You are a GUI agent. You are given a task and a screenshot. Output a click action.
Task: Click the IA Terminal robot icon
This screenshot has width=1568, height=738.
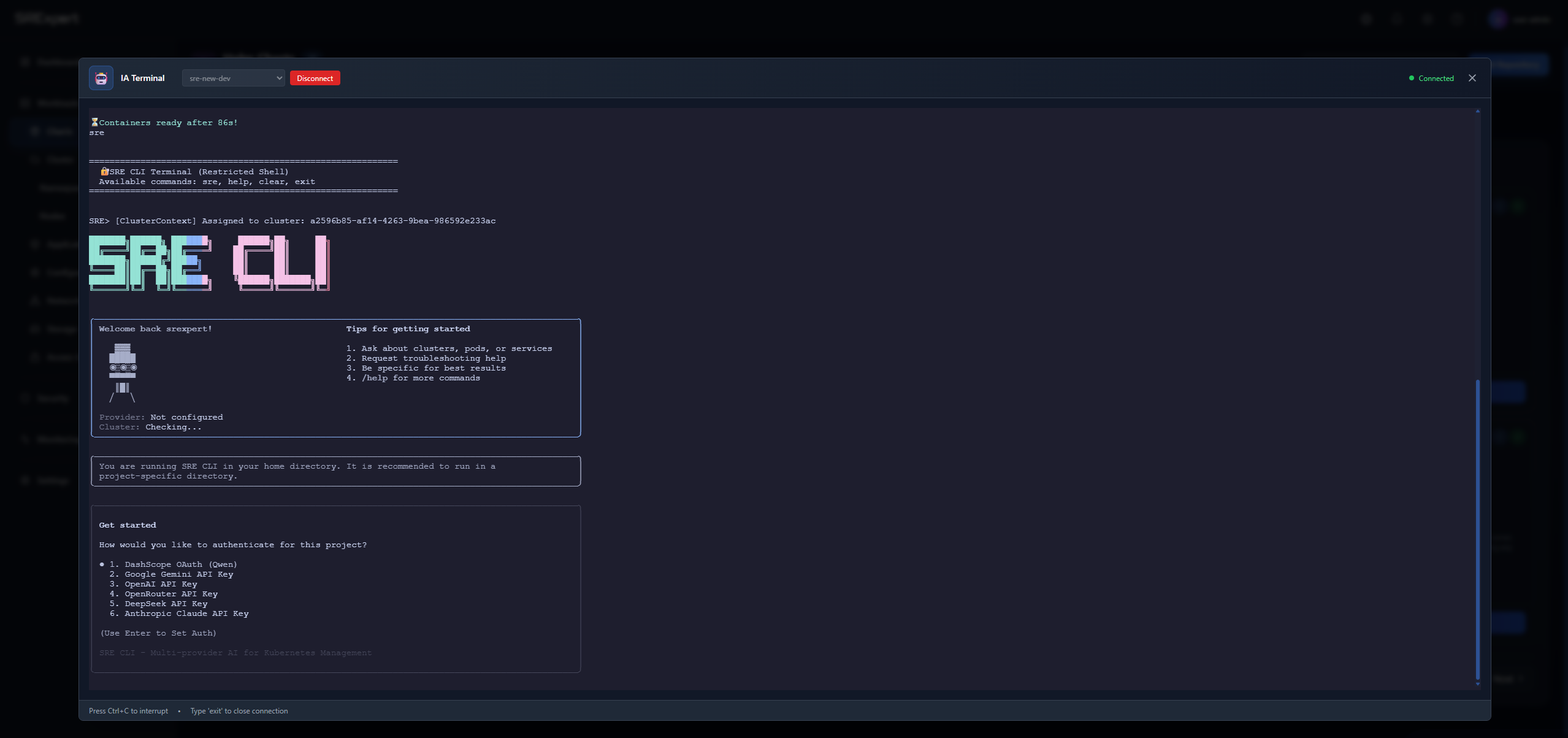[x=101, y=78]
